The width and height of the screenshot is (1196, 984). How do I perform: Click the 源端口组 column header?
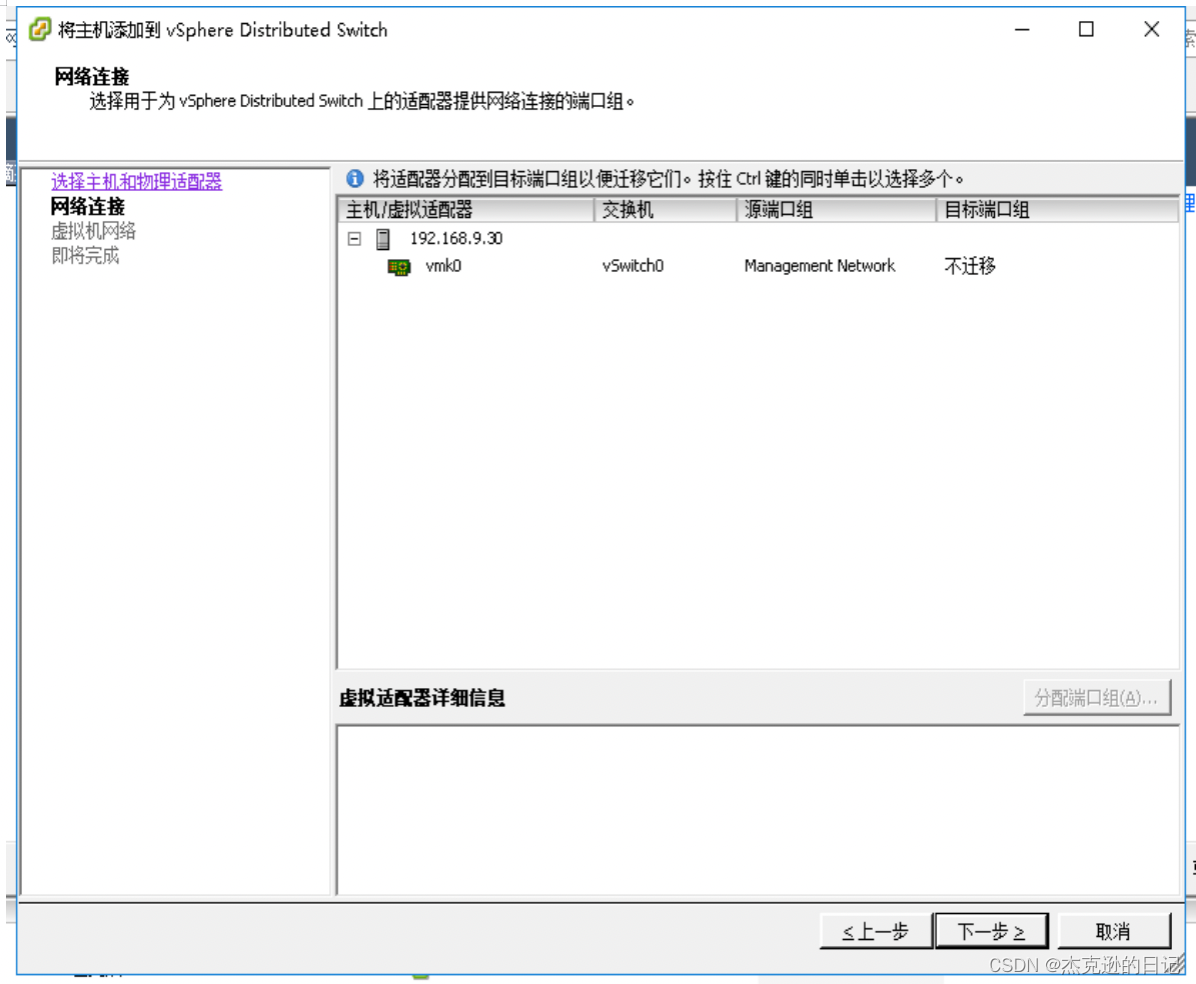pos(836,210)
